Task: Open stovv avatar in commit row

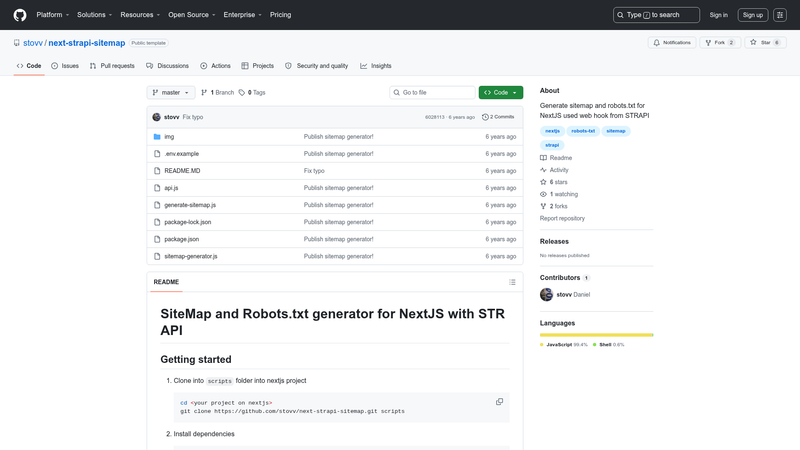Action: 157,117
